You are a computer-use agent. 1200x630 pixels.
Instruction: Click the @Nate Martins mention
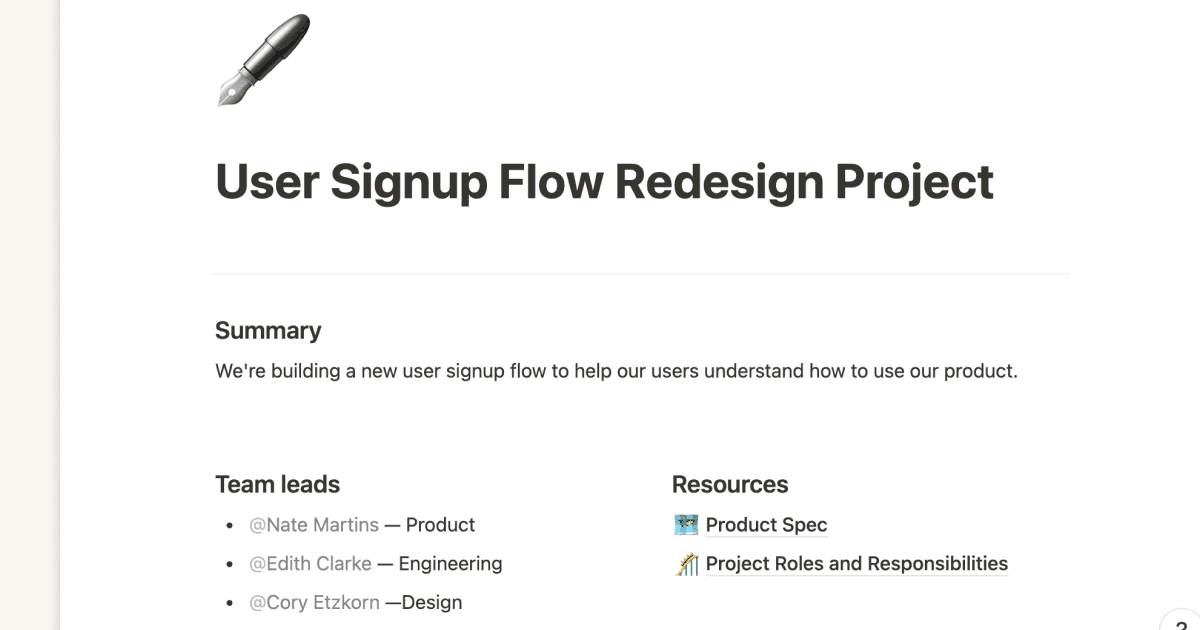[x=314, y=525]
